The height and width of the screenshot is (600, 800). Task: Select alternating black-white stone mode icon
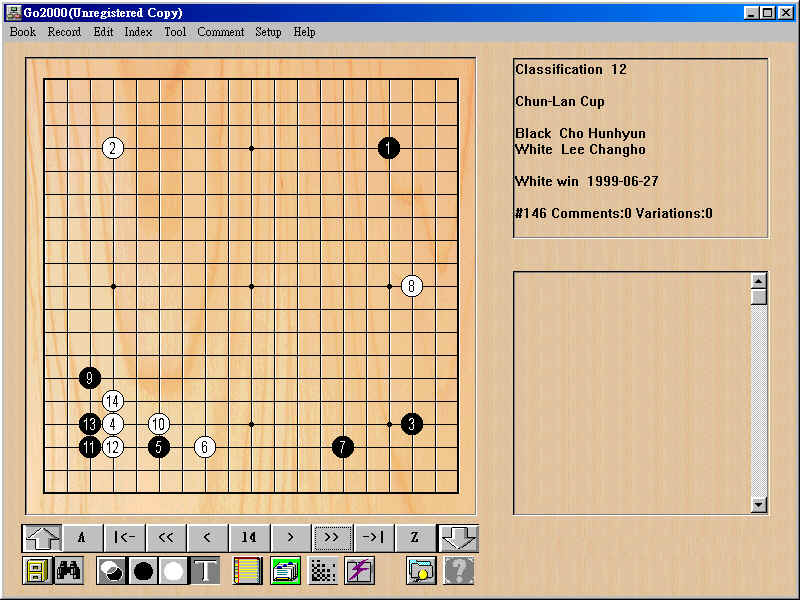[x=112, y=570]
